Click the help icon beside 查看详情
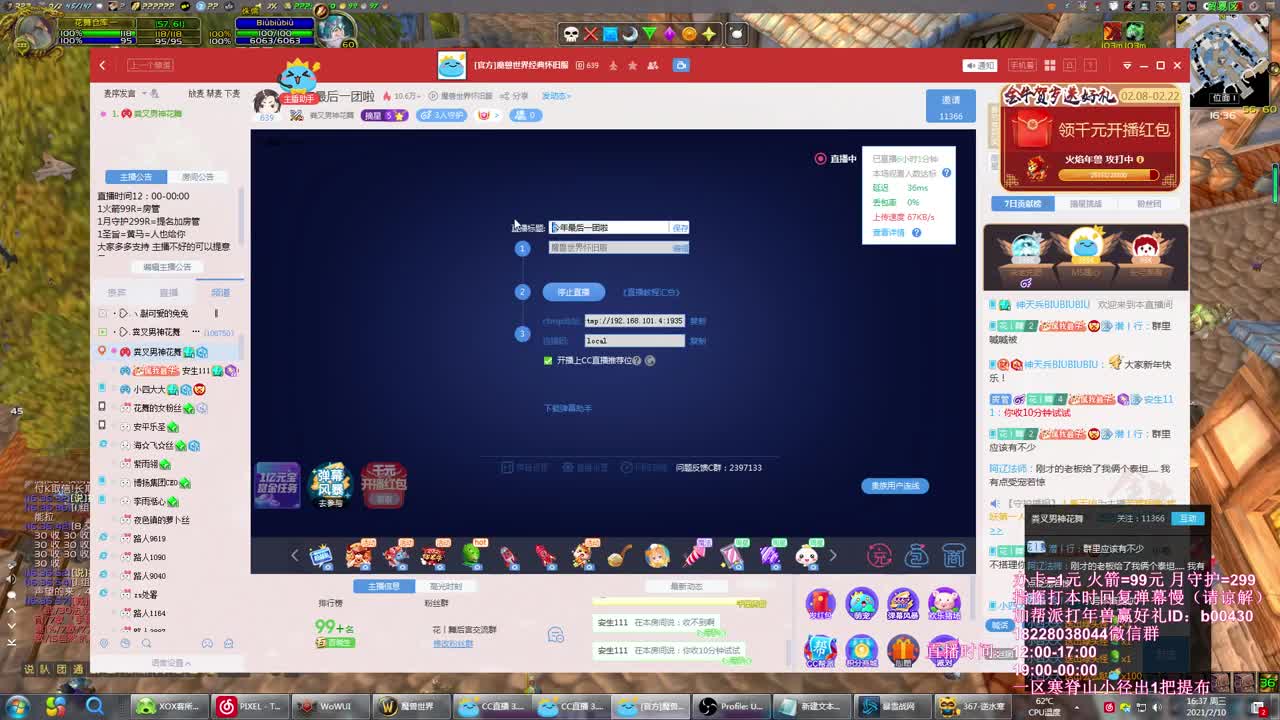 pos(916,233)
